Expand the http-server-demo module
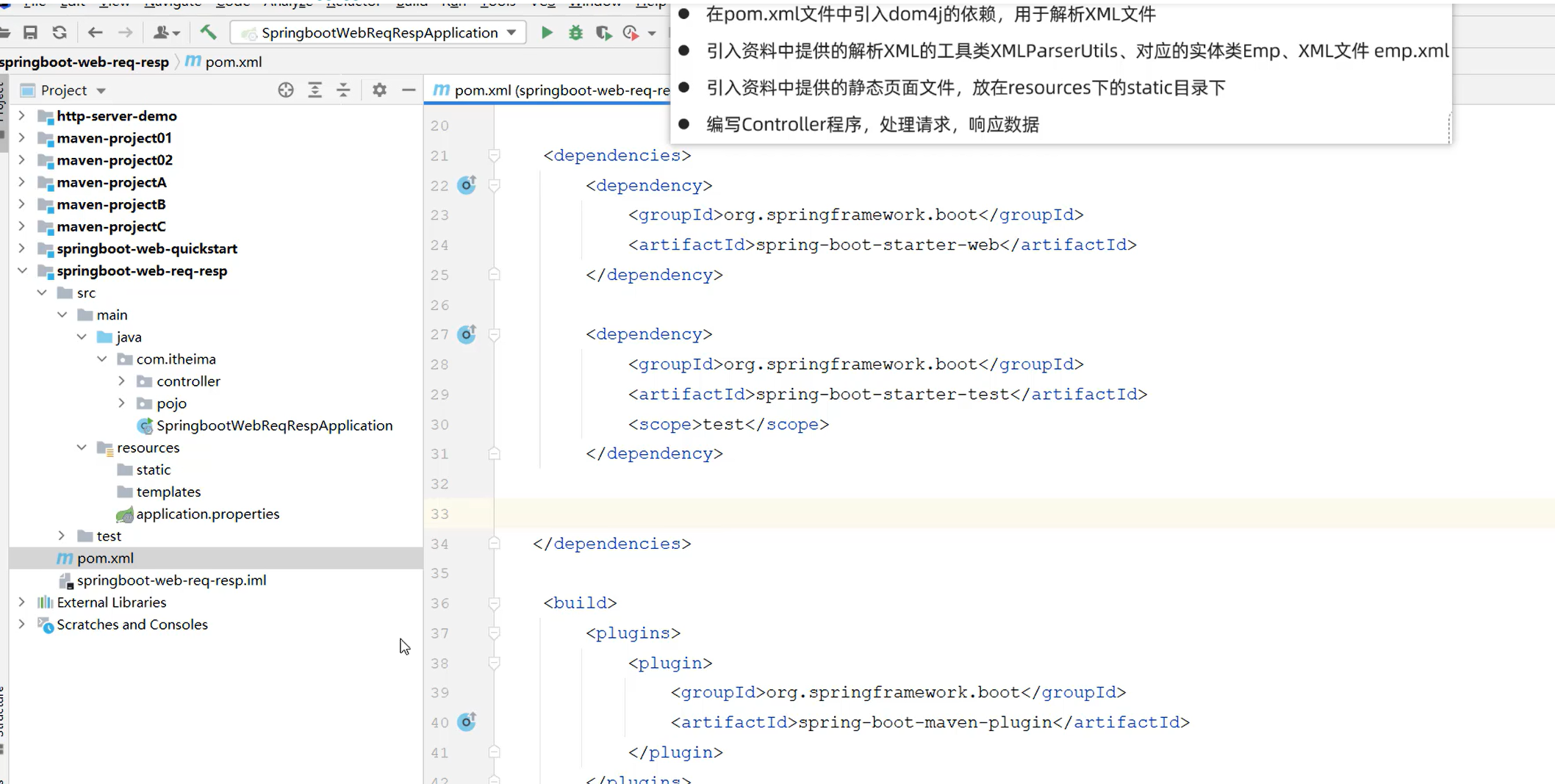 coord(22,115)
